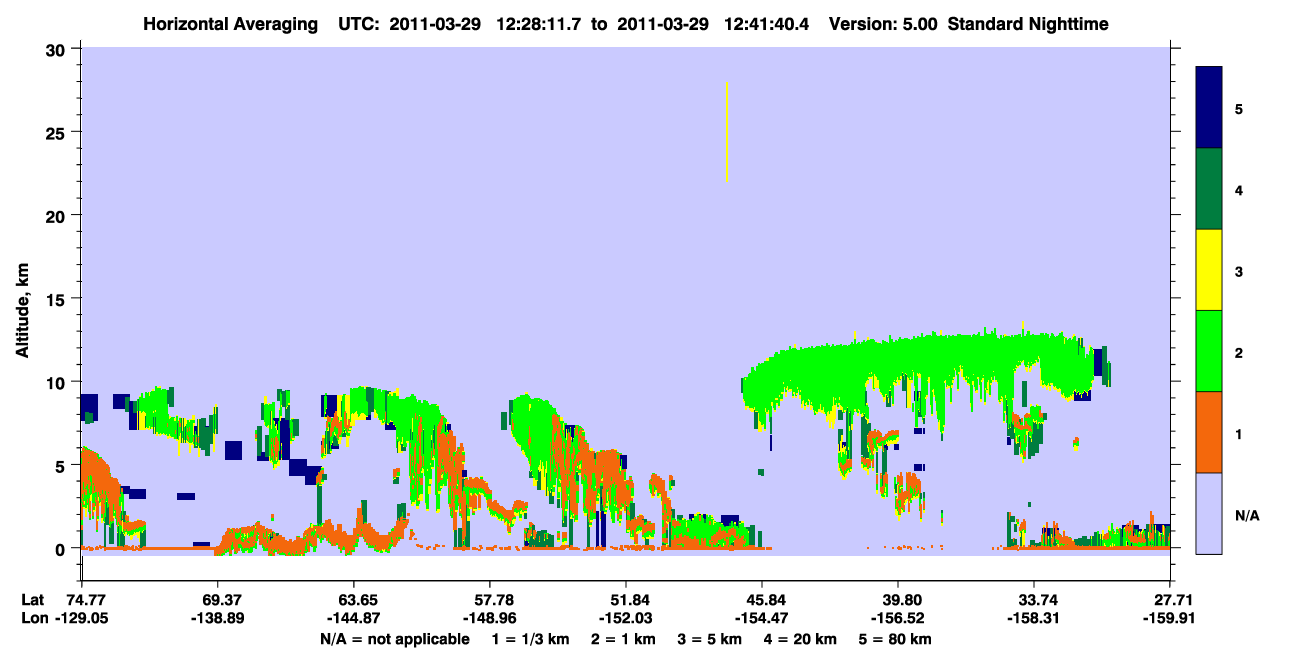Select the start time 12:28:11.7
1300x667 pixels.
536,23
